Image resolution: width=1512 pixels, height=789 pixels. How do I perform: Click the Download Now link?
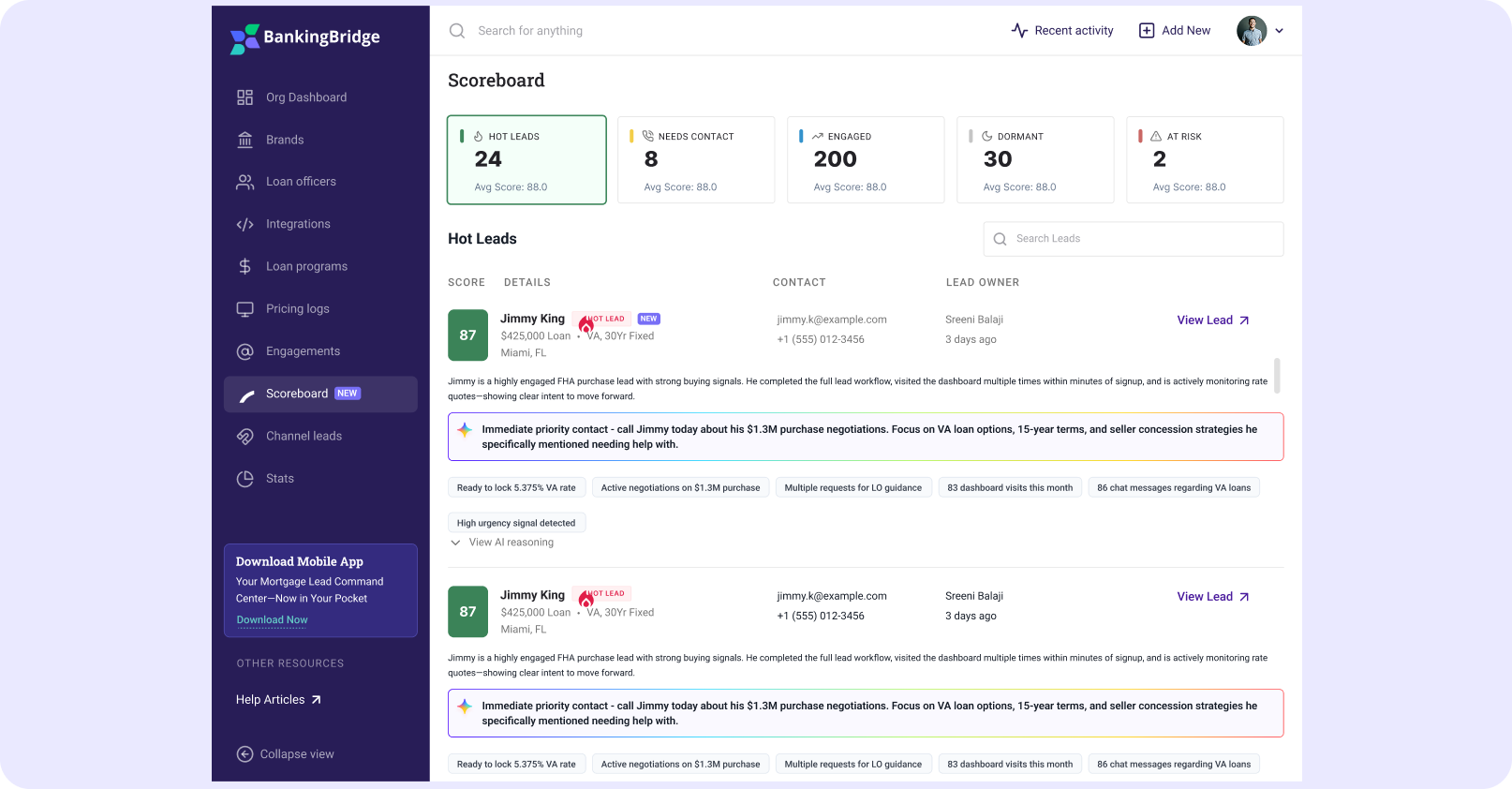[272, 620]
